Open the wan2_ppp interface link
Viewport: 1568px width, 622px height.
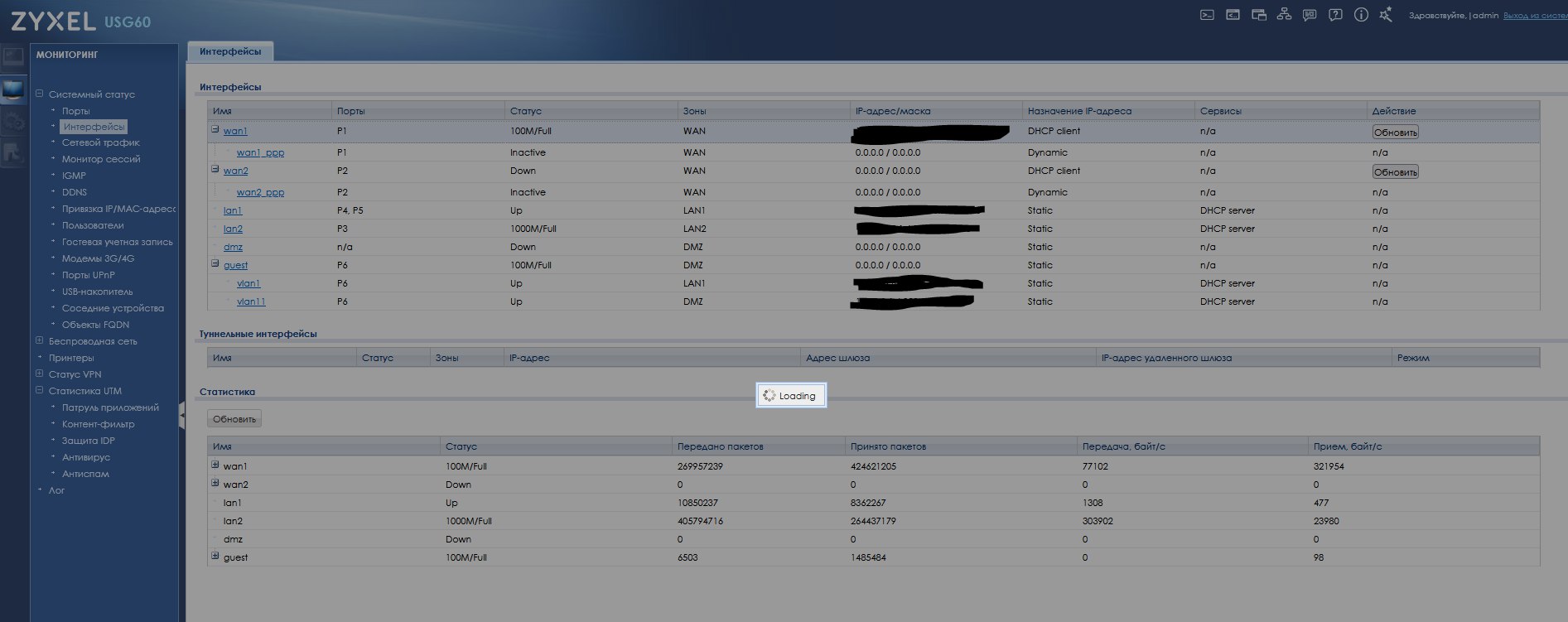(x=260, y=192)
